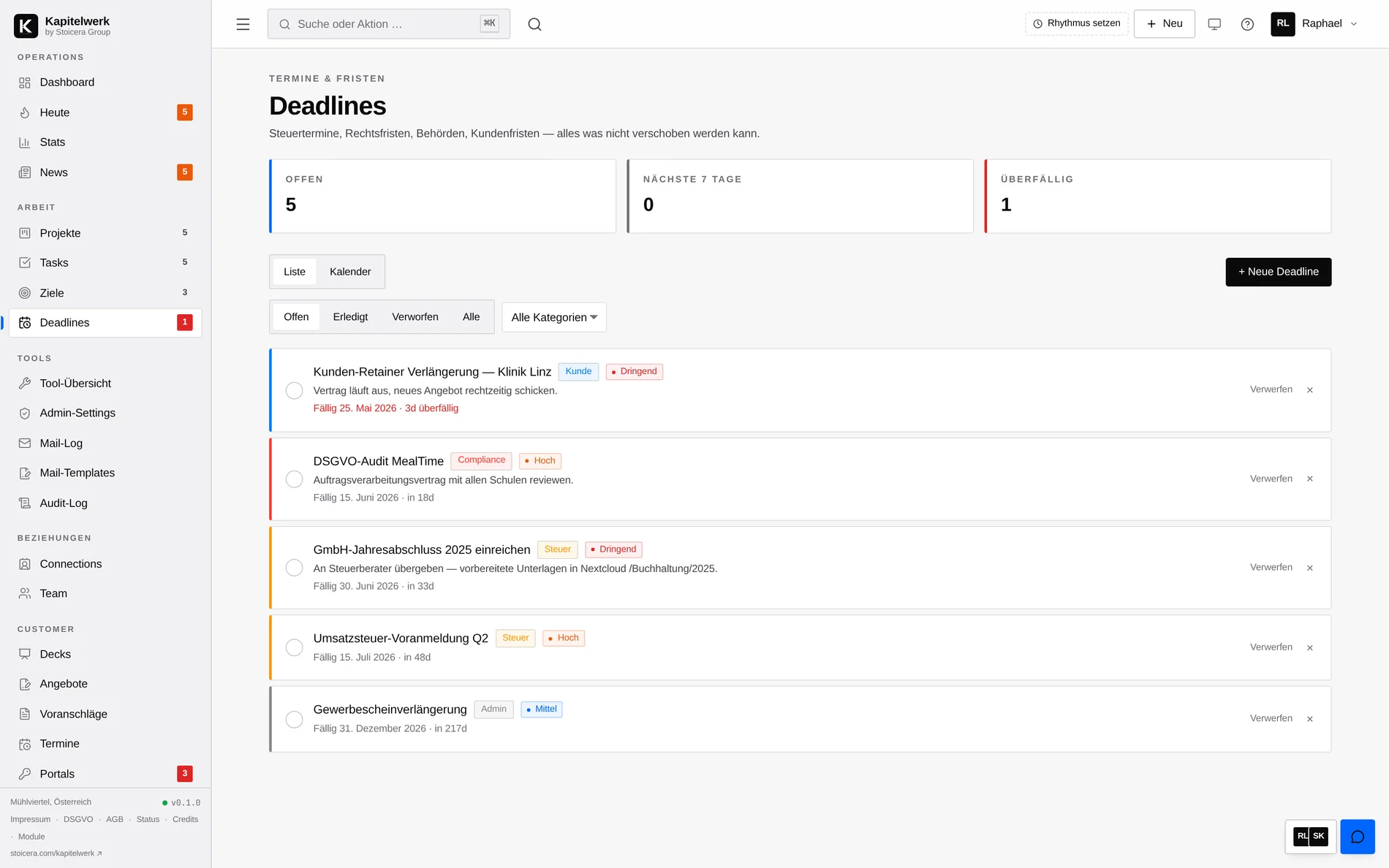Toggle the hamburger sidebar menu icon
1389x868 pixels.
pos(243,24)
